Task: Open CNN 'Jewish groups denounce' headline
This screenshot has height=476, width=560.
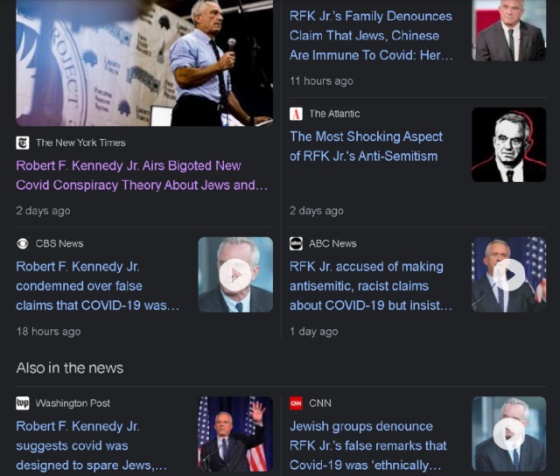Action: tap(368, 446)
